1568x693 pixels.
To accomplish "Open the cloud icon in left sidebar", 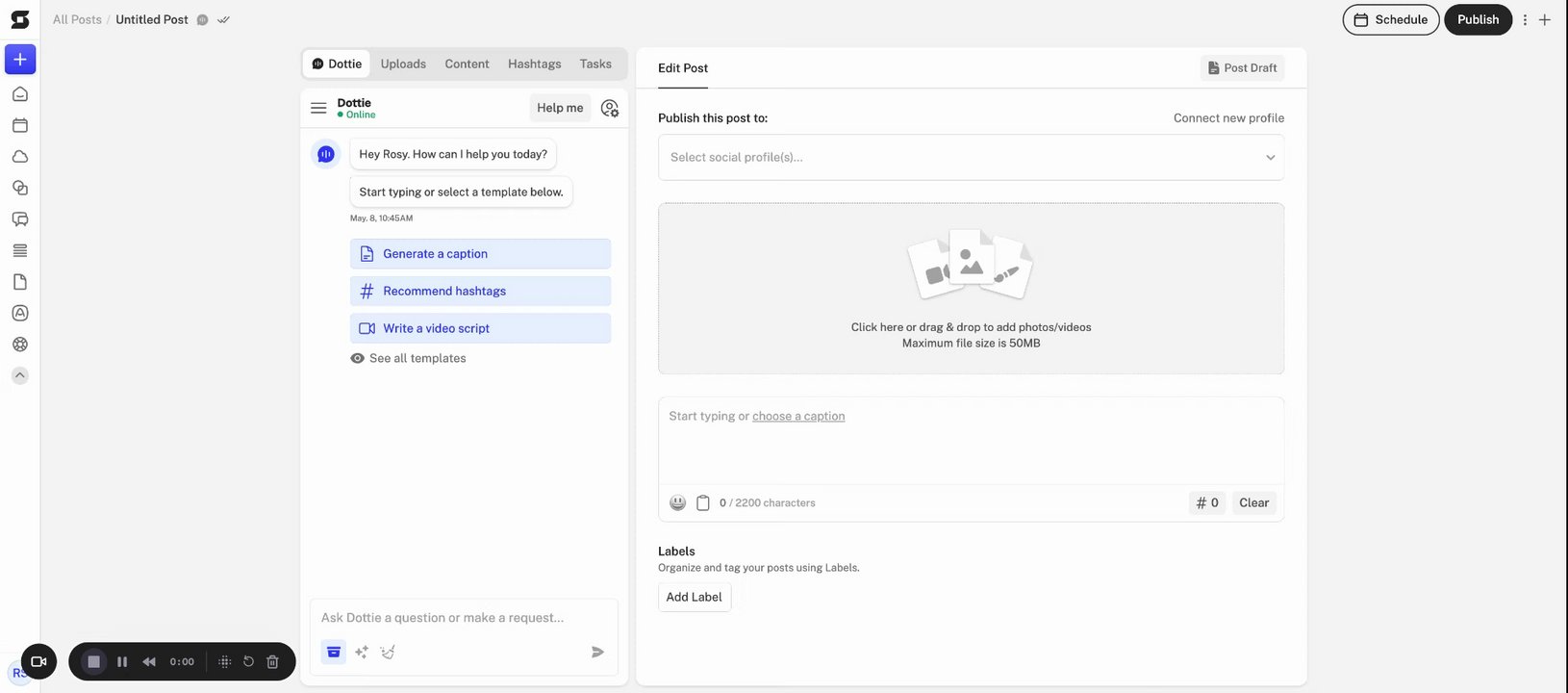I will 20,157.
